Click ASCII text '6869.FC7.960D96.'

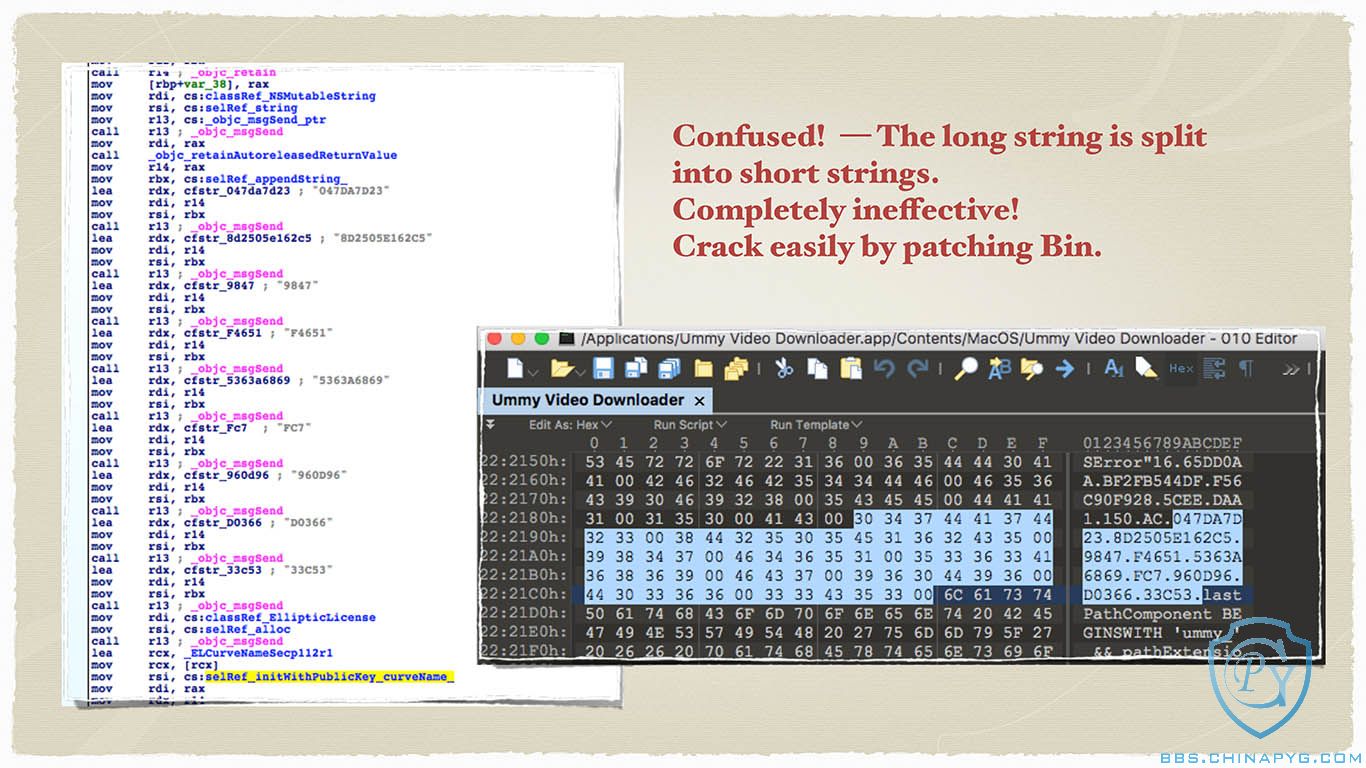pyautogui.click(x=1163, y=575)
